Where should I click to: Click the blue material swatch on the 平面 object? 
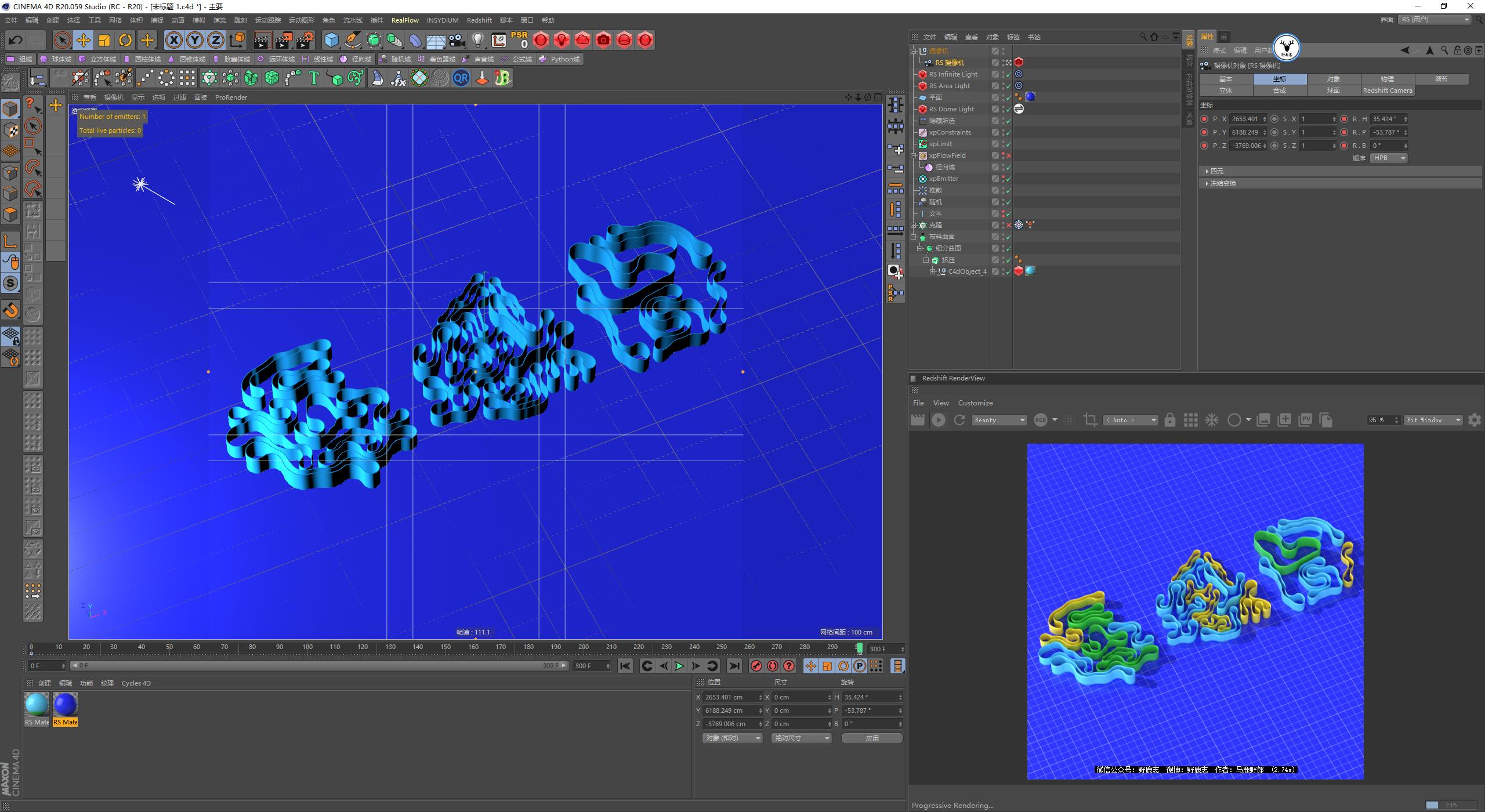[x=1030, y=97]
